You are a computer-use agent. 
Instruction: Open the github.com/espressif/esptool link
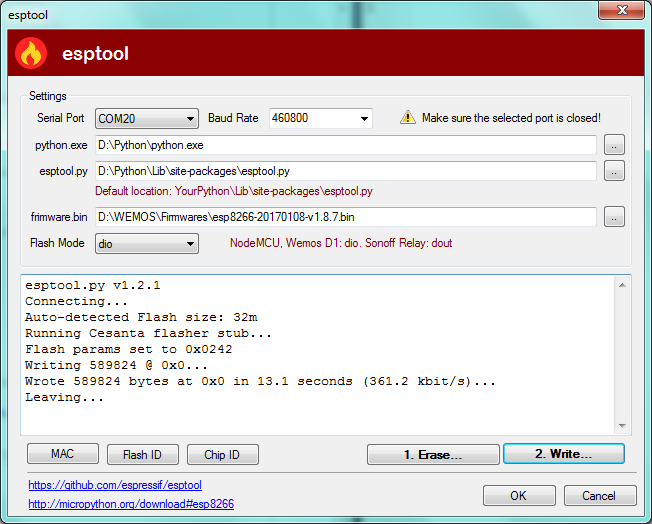tap(115, 485)
